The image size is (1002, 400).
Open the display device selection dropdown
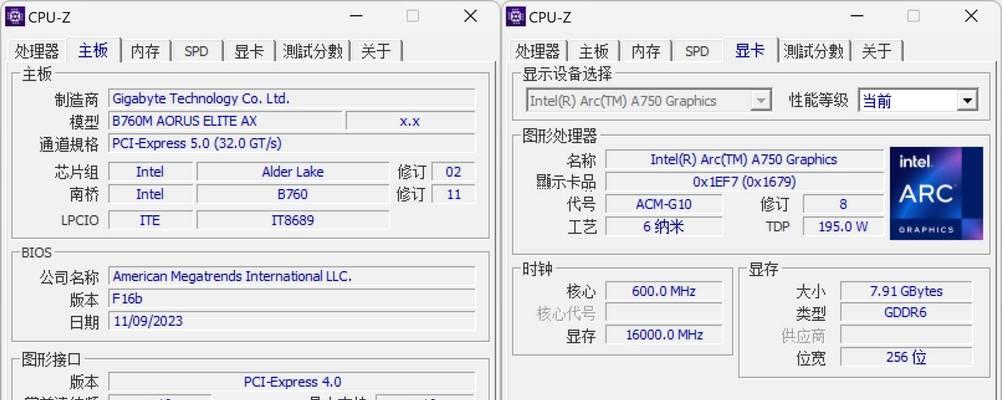[648, 100]
